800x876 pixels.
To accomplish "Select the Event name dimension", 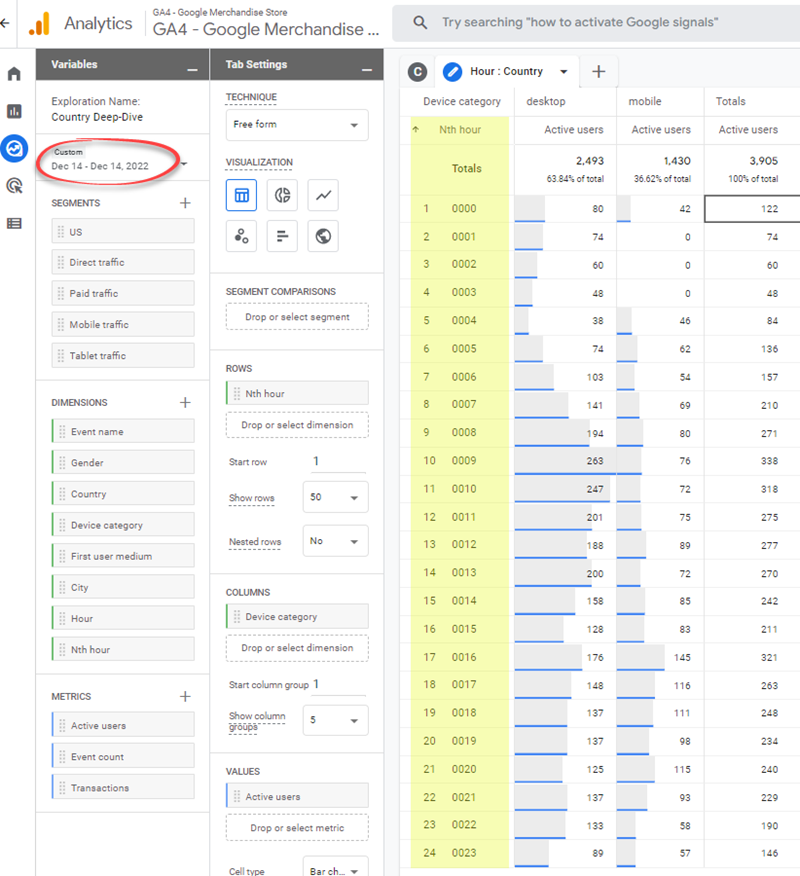I will (123, 431).
